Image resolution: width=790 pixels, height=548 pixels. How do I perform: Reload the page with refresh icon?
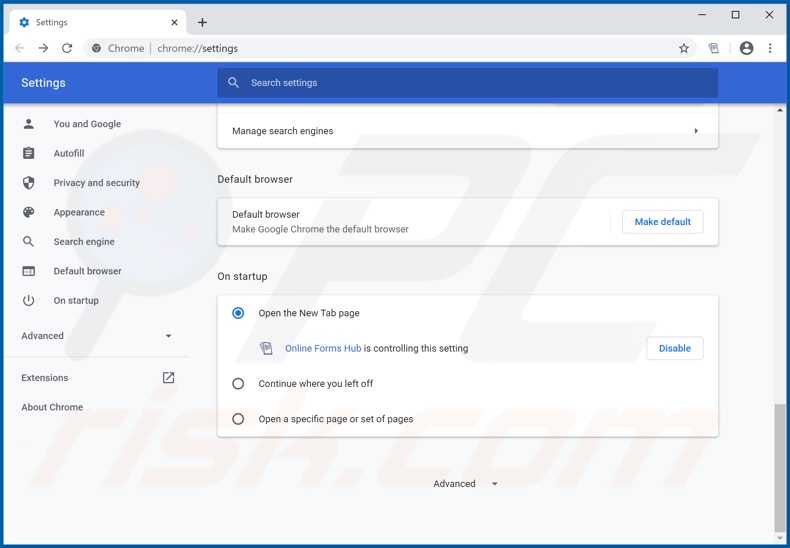(x=67, y=48)
